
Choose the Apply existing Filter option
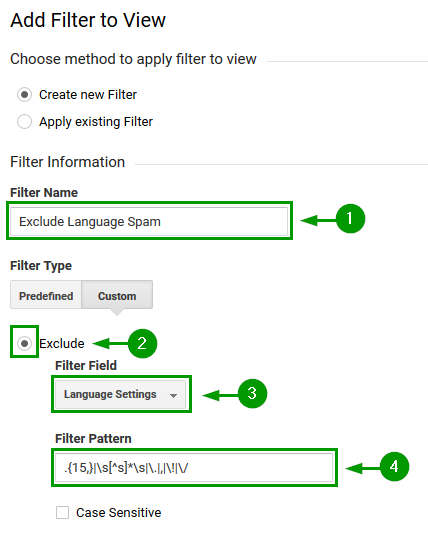point(24,122)
